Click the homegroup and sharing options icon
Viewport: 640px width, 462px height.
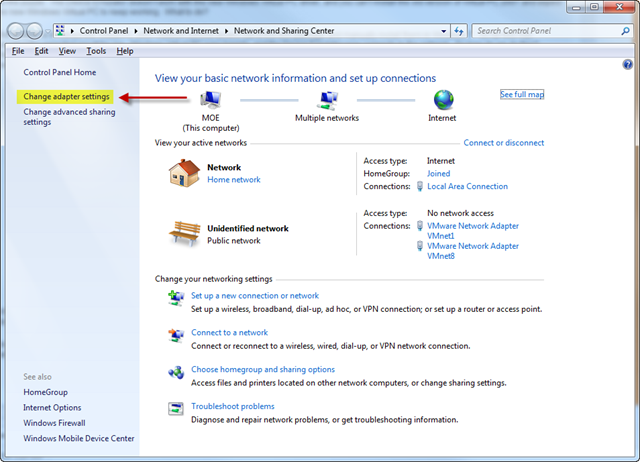(175, 371)
